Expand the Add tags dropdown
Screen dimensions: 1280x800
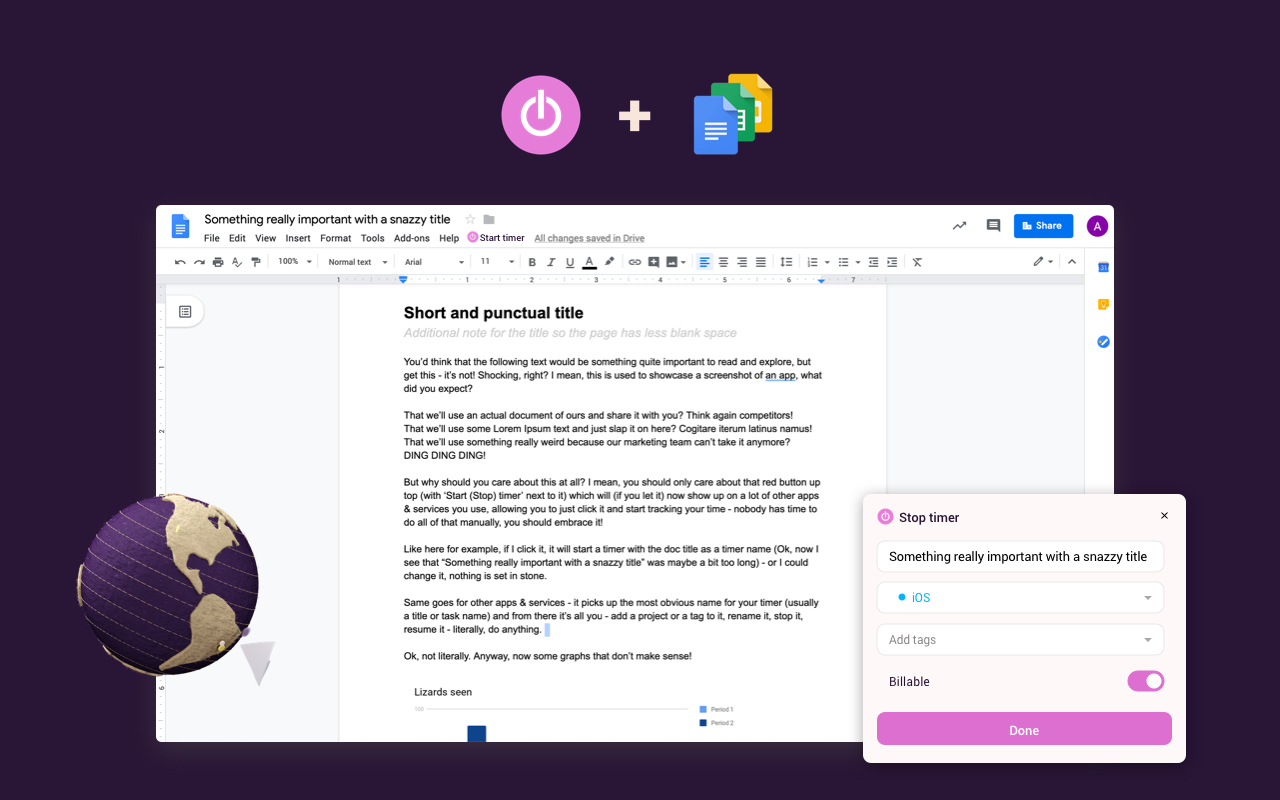(1019, 639)
